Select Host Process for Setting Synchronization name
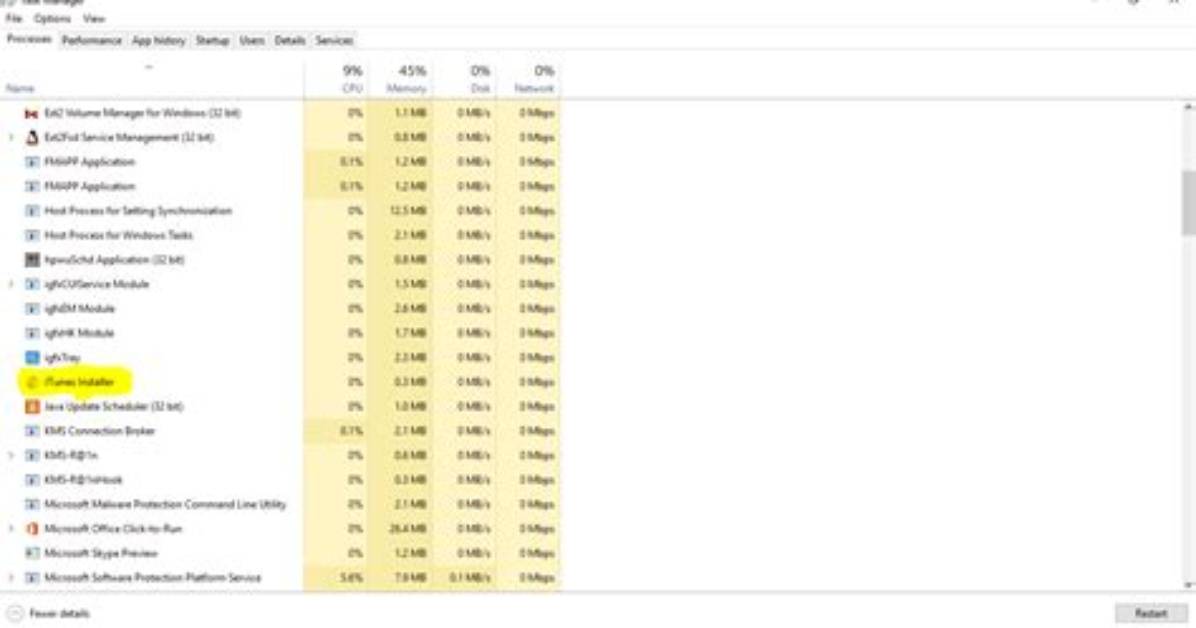1196x628 pixels. (138, 211)
